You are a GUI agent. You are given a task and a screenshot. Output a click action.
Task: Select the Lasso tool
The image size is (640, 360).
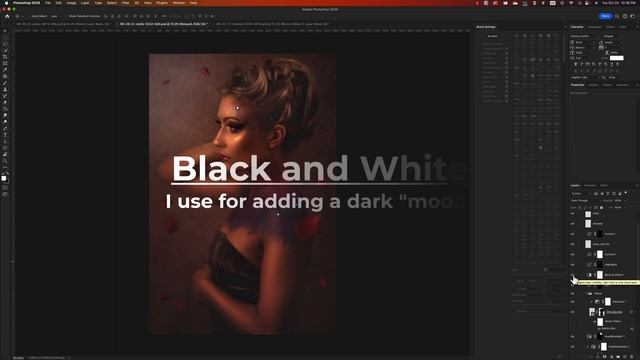(x=5, y=44)
